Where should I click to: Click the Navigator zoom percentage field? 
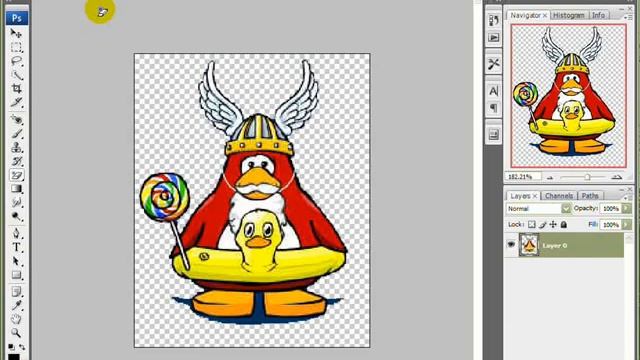[x=524, y=177]
